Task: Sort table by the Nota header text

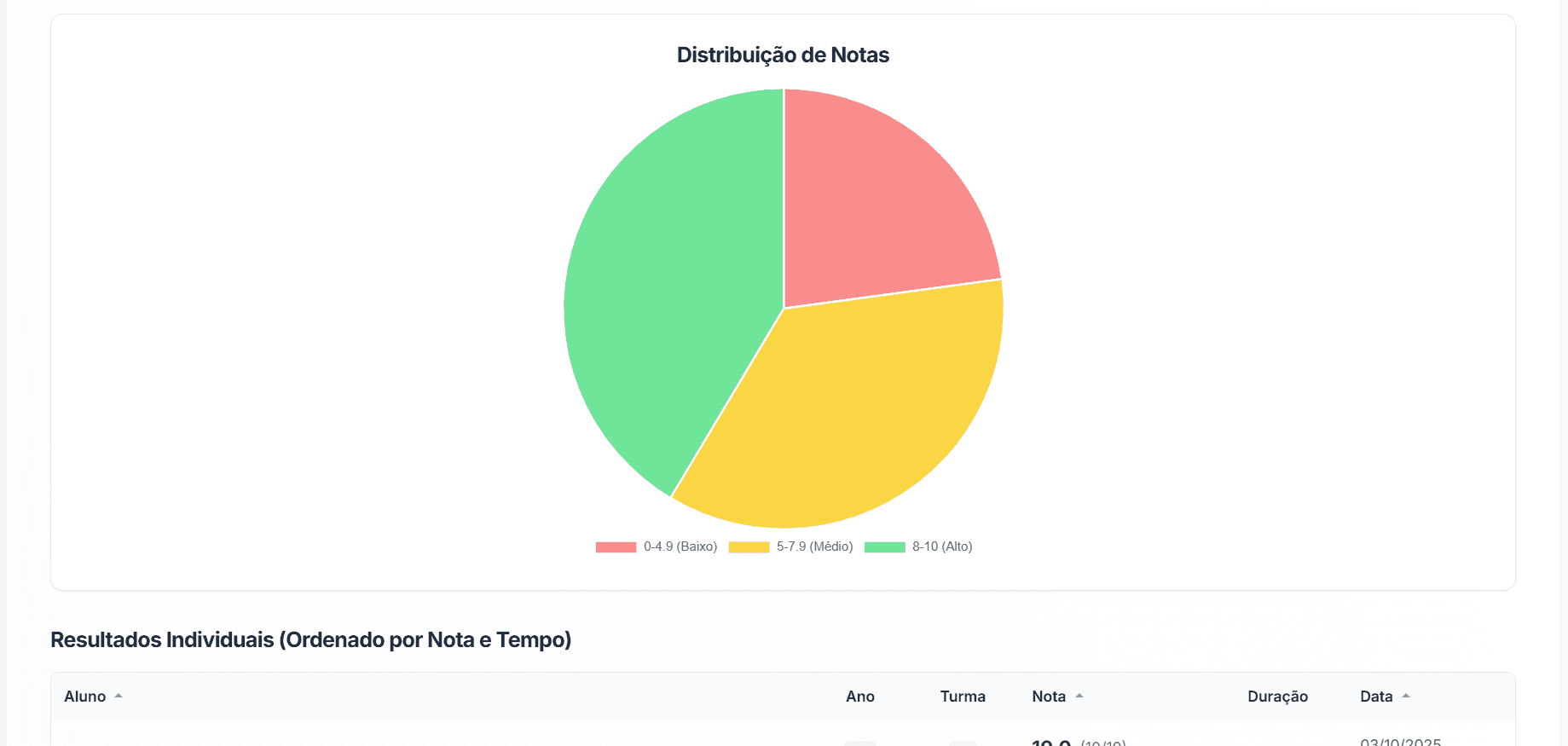Action: click(x=1049, y=697)
